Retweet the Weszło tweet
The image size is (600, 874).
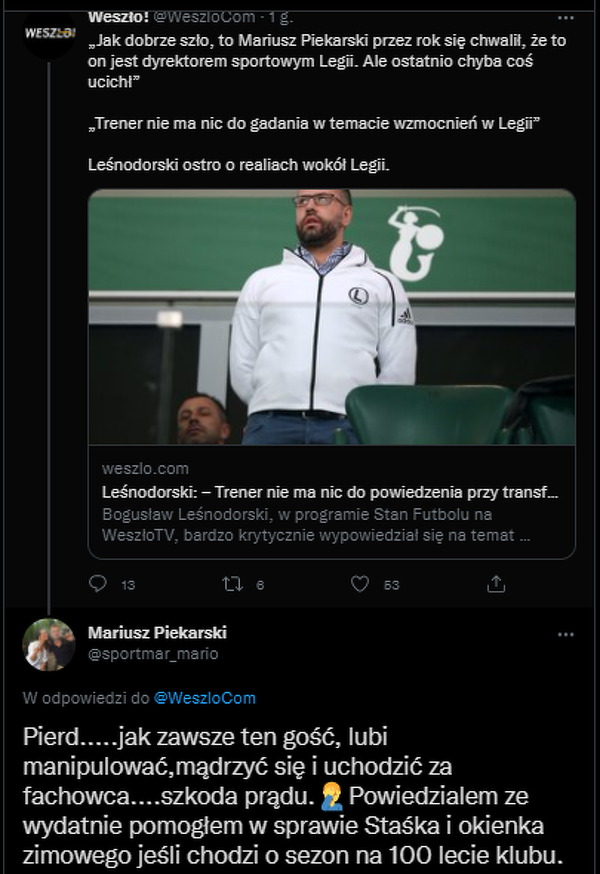tap(233, 584)
